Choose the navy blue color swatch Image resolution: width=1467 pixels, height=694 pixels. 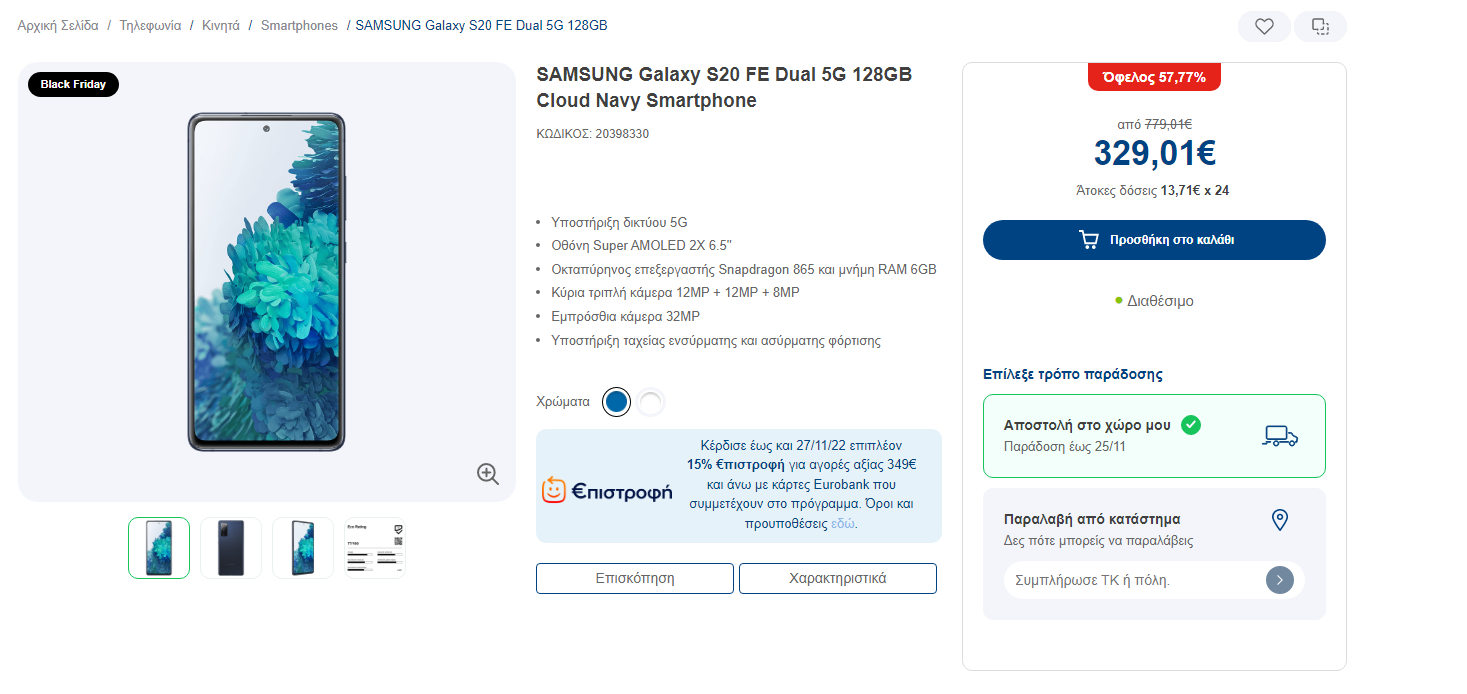617,402
